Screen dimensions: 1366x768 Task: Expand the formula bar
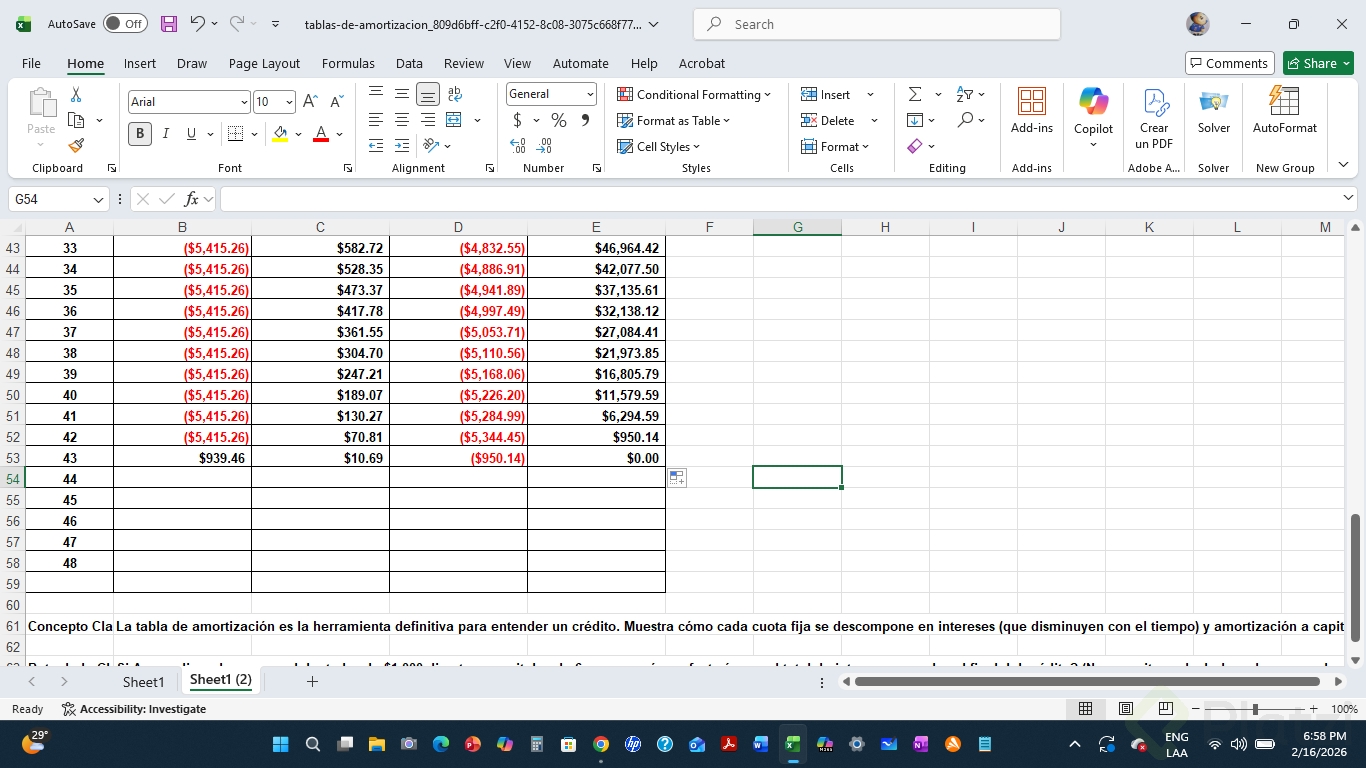1348,198
